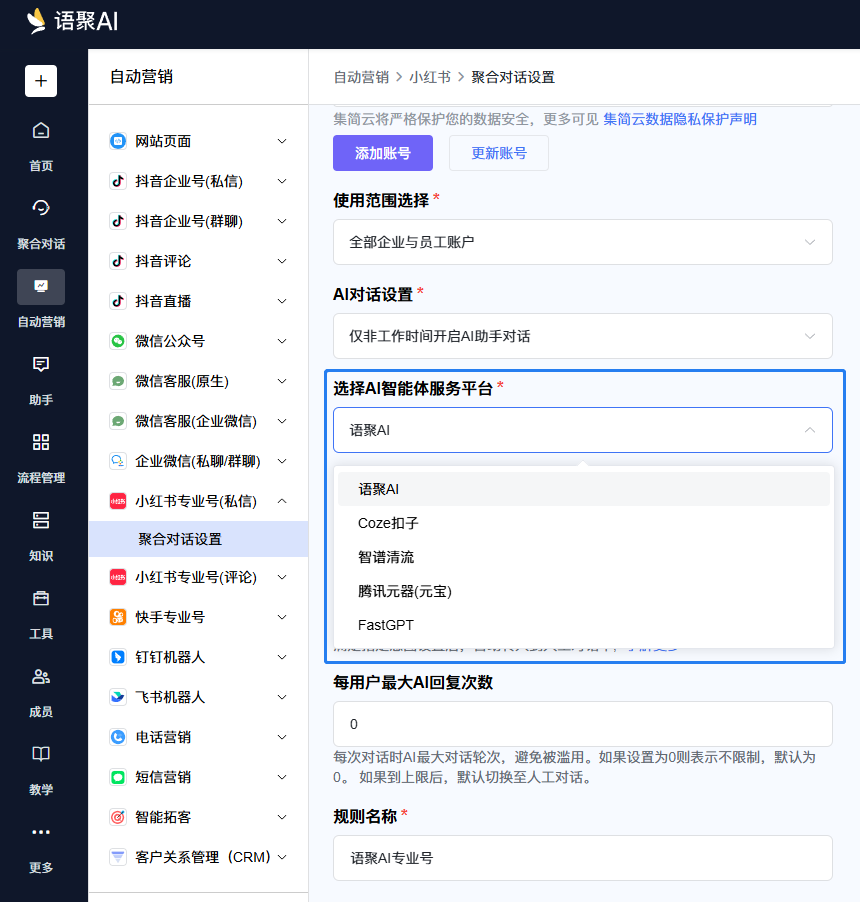Open 集简云数据隐私保护声明 link
The width and height of the screenshot is (860, 902).
[x=680, y=119]
